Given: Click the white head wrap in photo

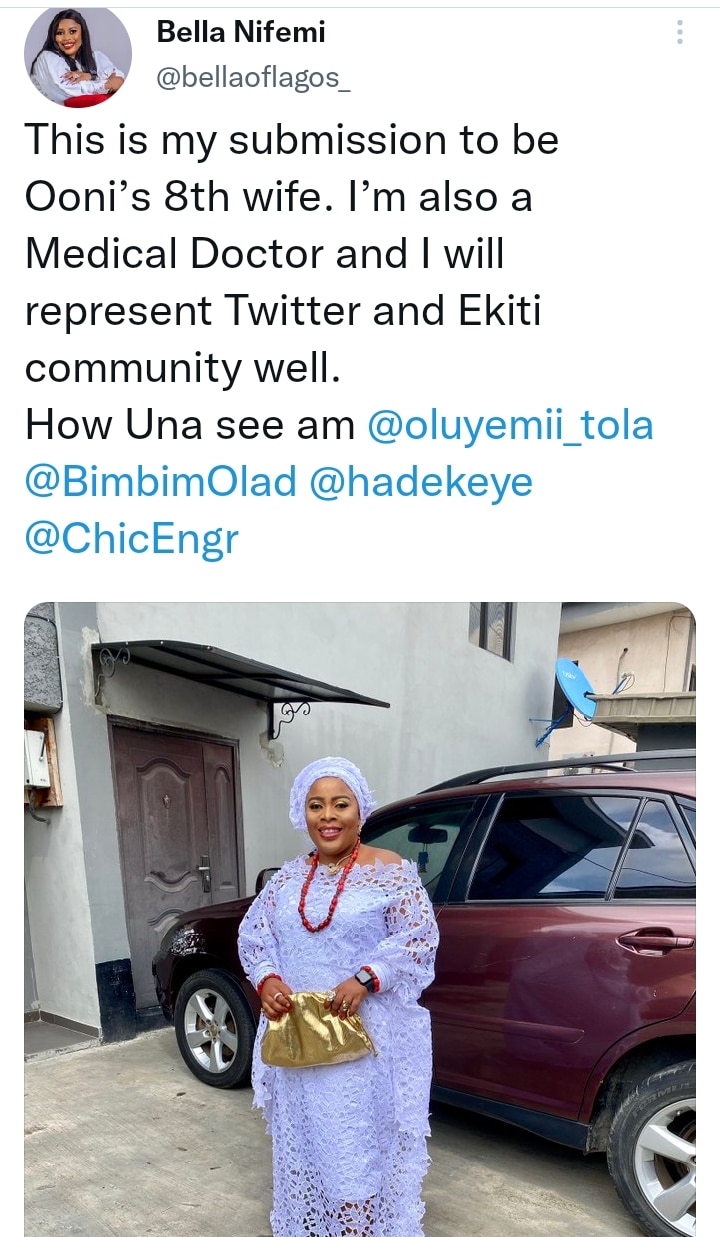Looking at the screenshot, I should point(330,780).
